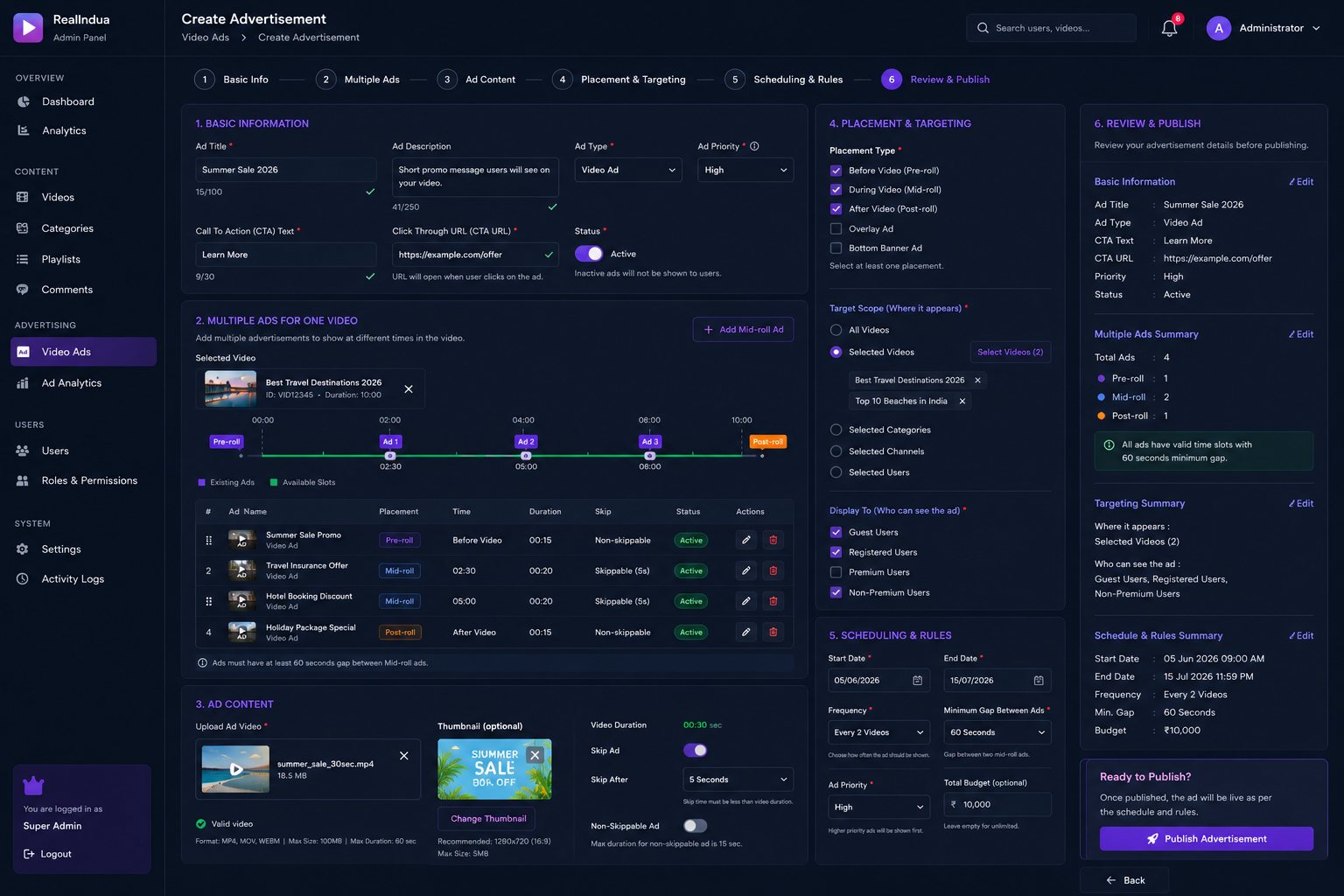Expand the Frequency Every 2 Videos dropdown
This screenshot has height=896, width=1344.
click(878, 732)
